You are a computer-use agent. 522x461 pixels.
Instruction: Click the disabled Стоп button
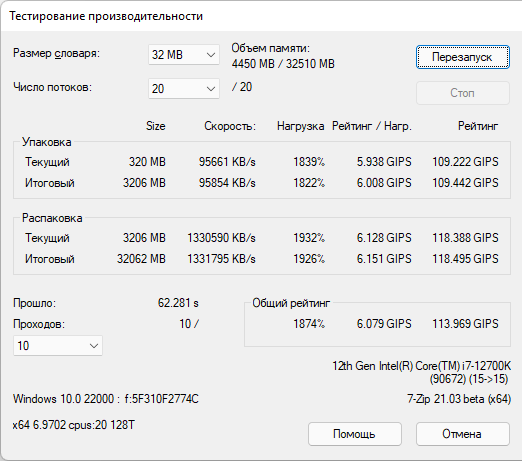coord(463,93)
